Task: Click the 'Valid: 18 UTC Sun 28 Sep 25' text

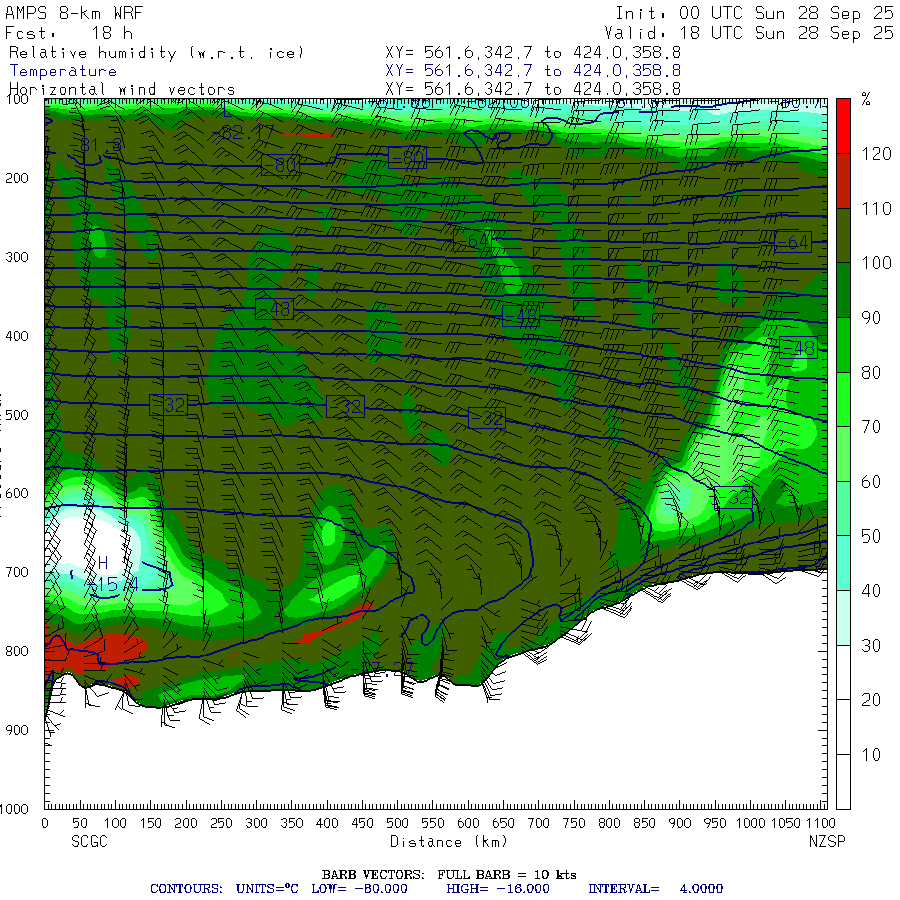Action: point(748,33)
